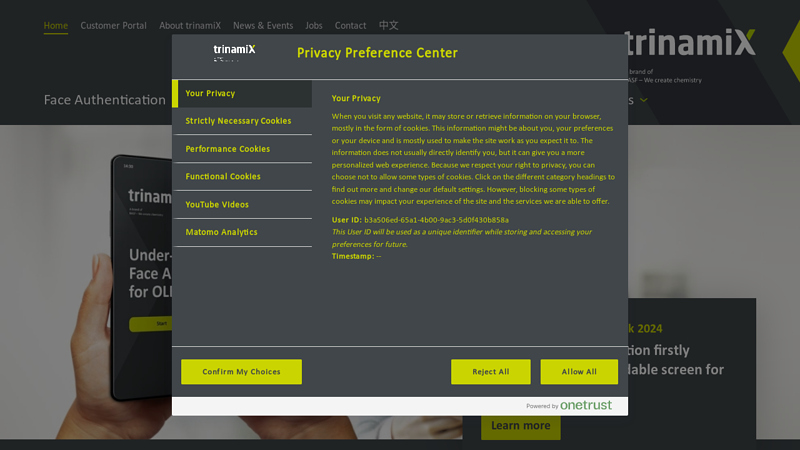Open Face Authentication menu item
Screen dimensions: 800x450
(x=105, y=100)
